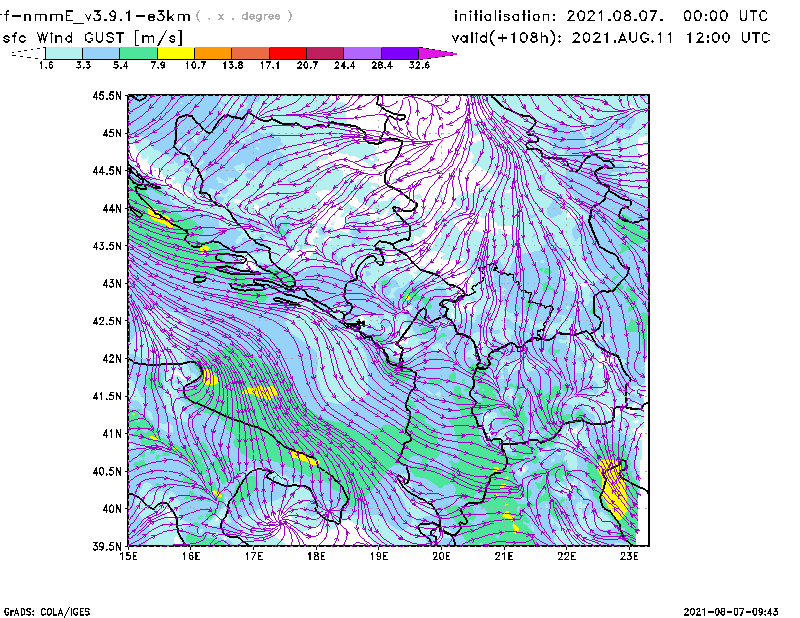The image size is (800, 618).
Task: Click the magenta arrow end of the legend
Action: coord(437,53)
